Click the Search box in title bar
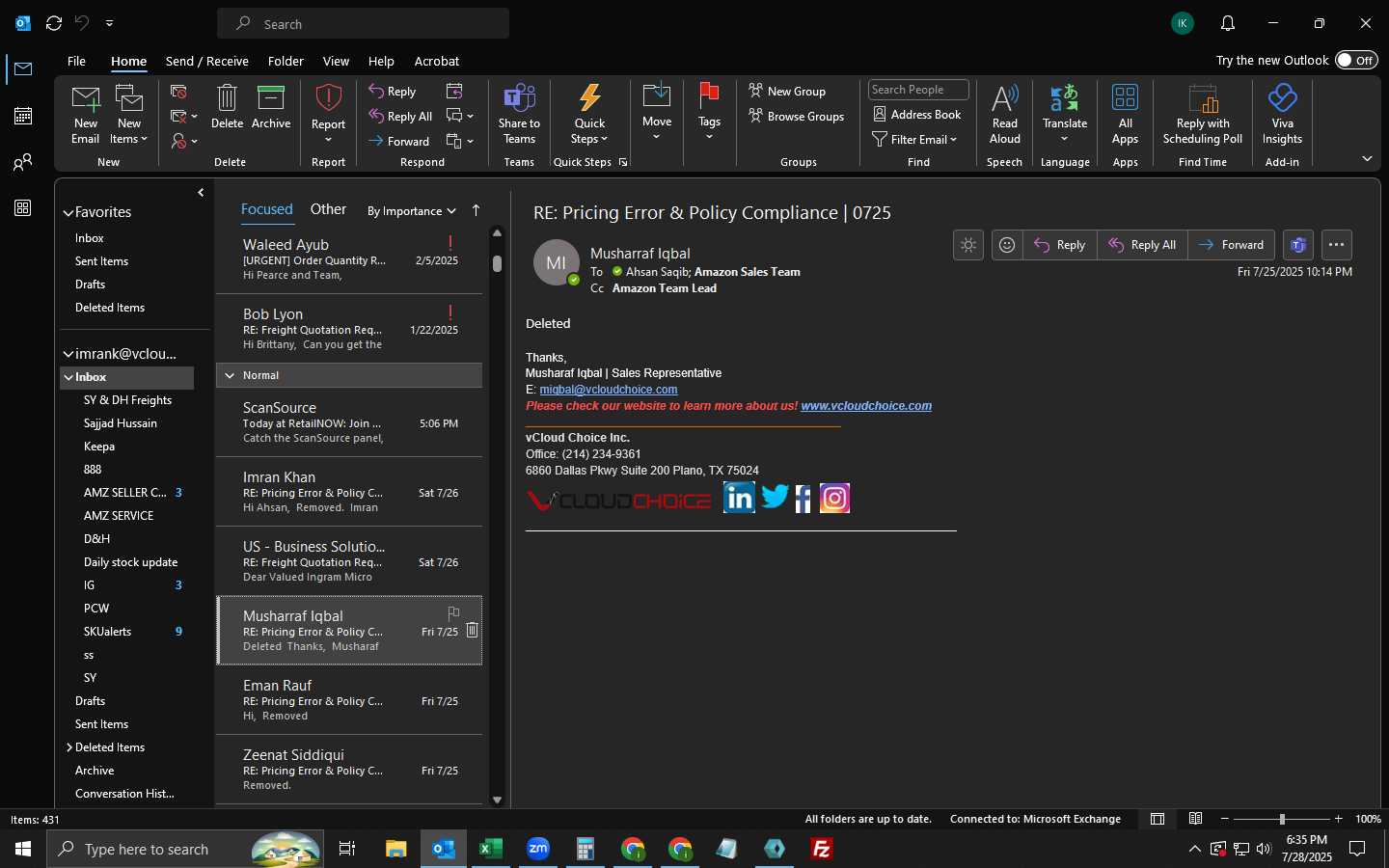This screenshot has width=1389, height=868. coord(364,23)
